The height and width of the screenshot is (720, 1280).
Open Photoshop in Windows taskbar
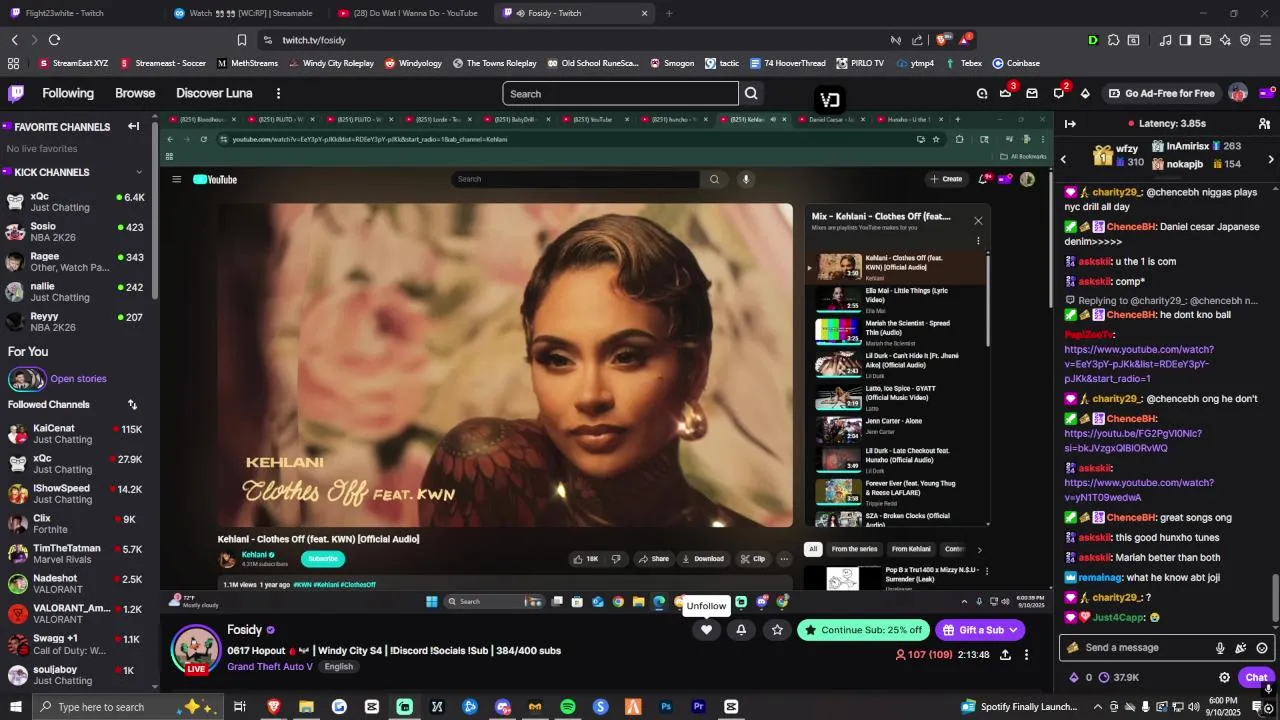pos(666,707)
